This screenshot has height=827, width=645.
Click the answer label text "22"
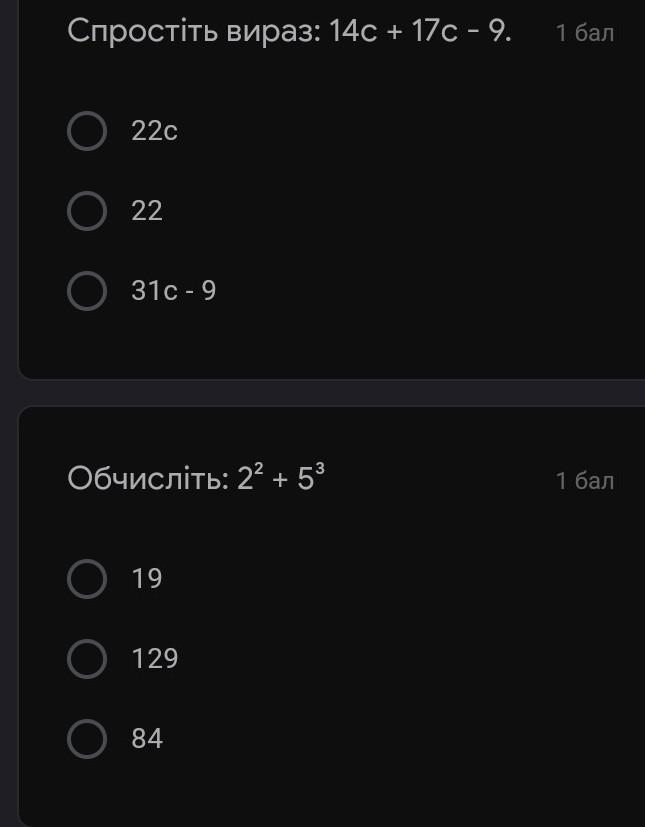pyautogui.click(x=147, y=211)
